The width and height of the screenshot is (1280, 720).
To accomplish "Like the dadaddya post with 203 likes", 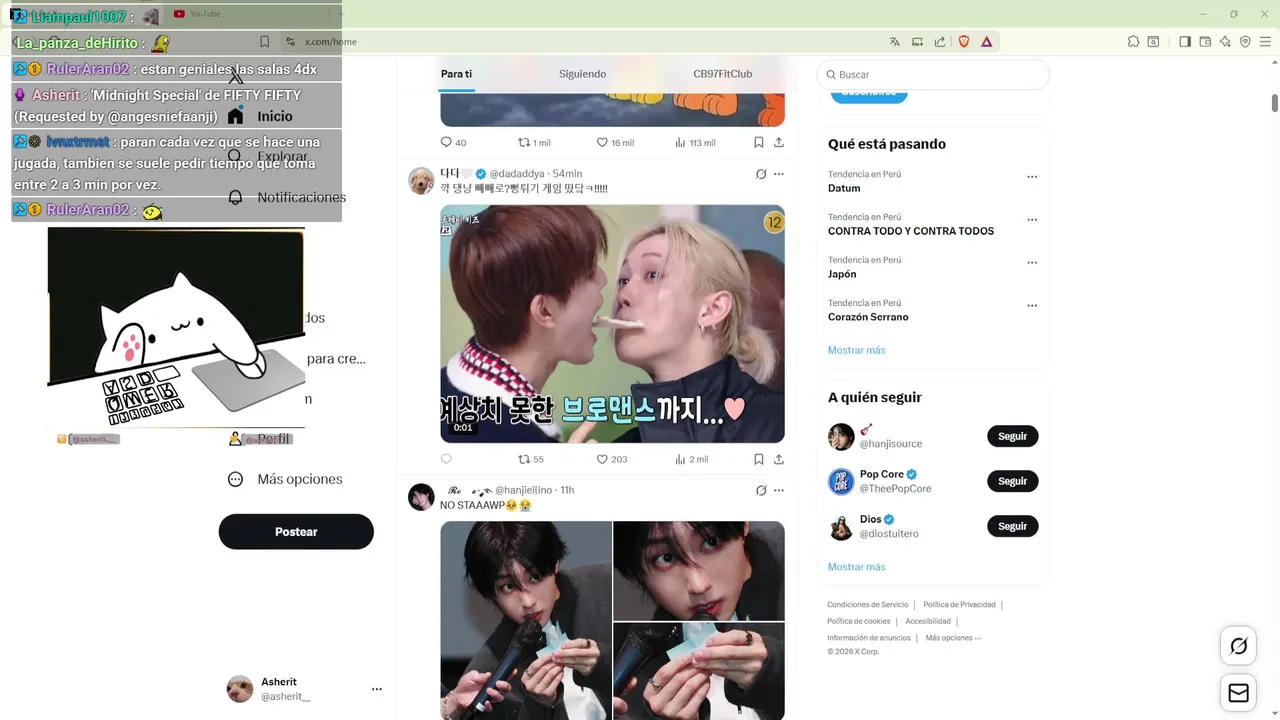I will coord(611,459).
